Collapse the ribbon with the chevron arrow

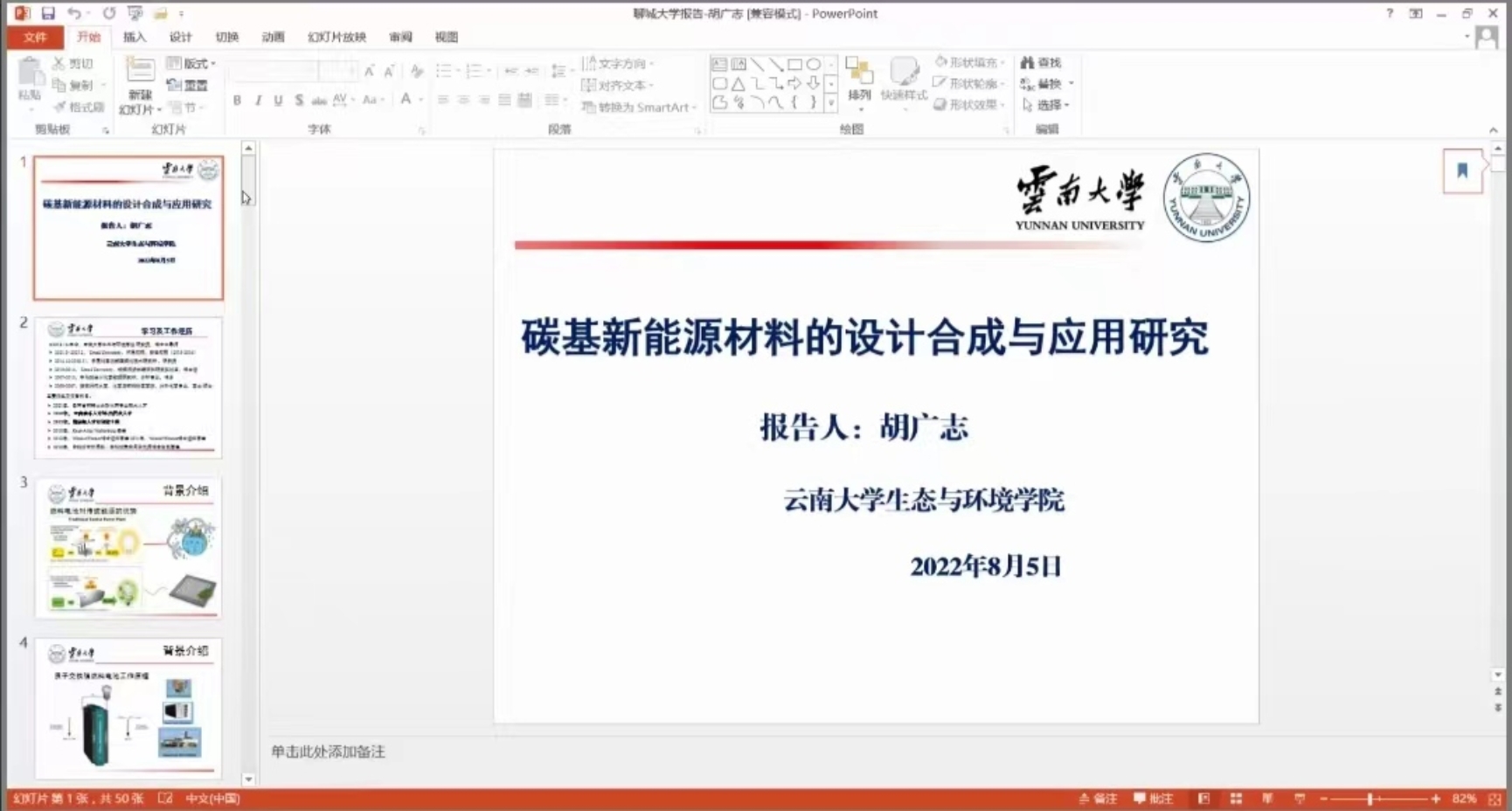(1493, 130)
